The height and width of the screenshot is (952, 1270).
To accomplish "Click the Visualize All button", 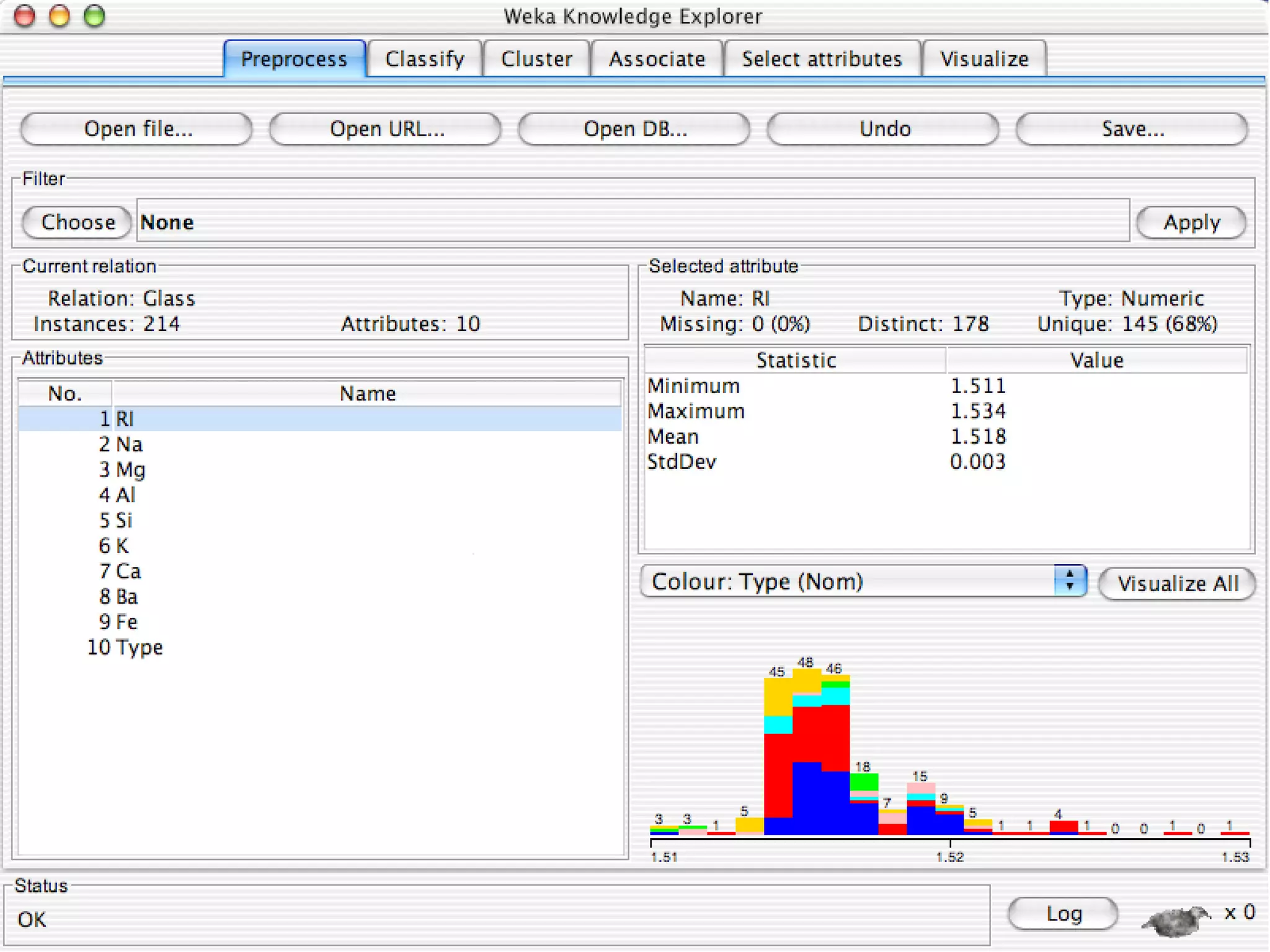I will (1177, 583).
